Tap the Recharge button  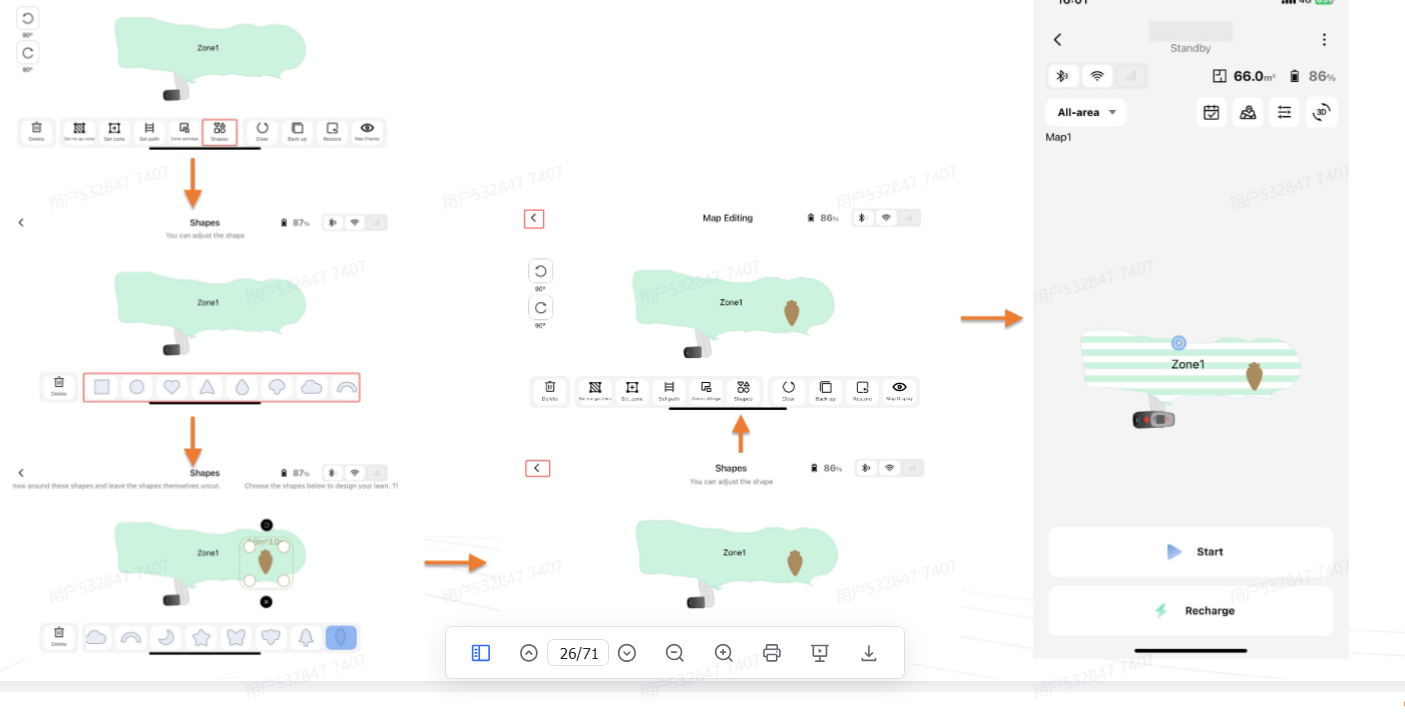[x=1191, y=611]
